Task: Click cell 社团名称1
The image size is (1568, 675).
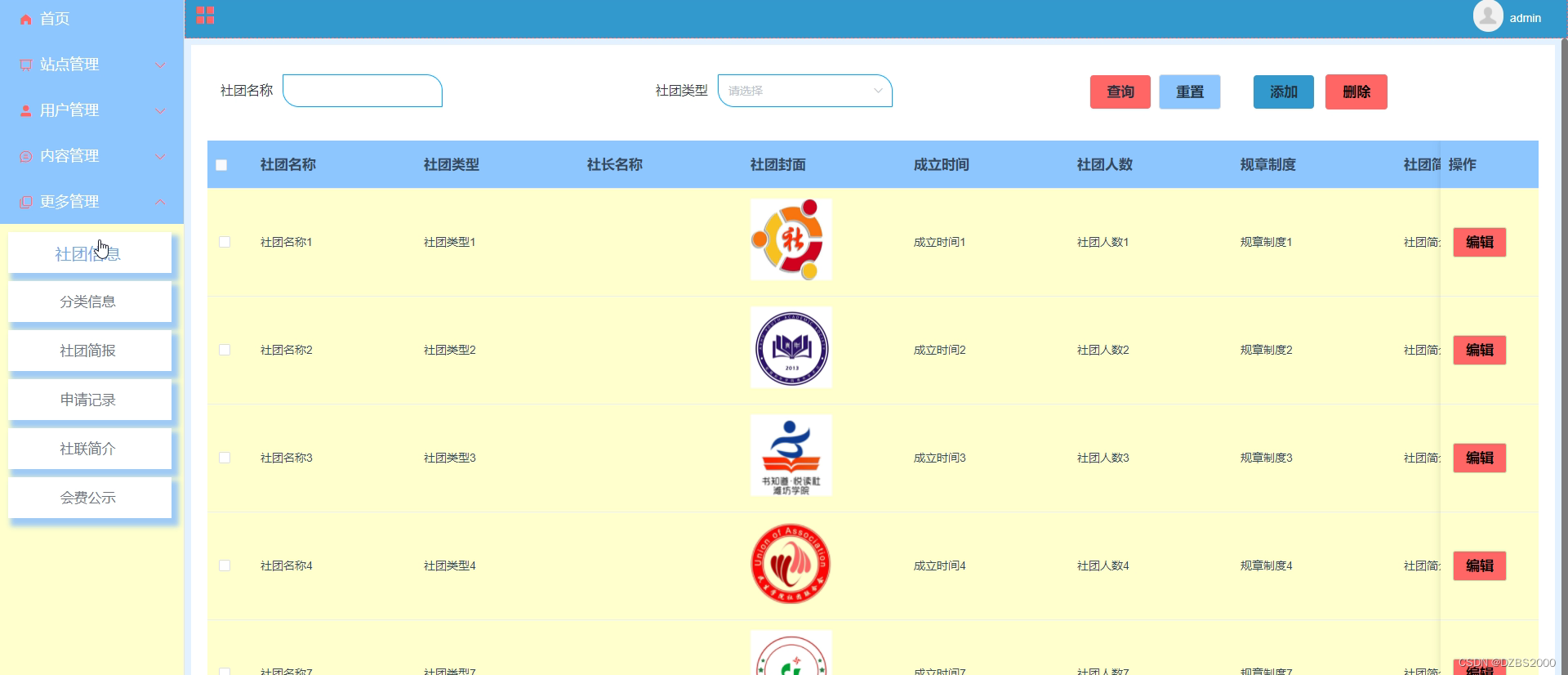Action: tap(286, 242)
